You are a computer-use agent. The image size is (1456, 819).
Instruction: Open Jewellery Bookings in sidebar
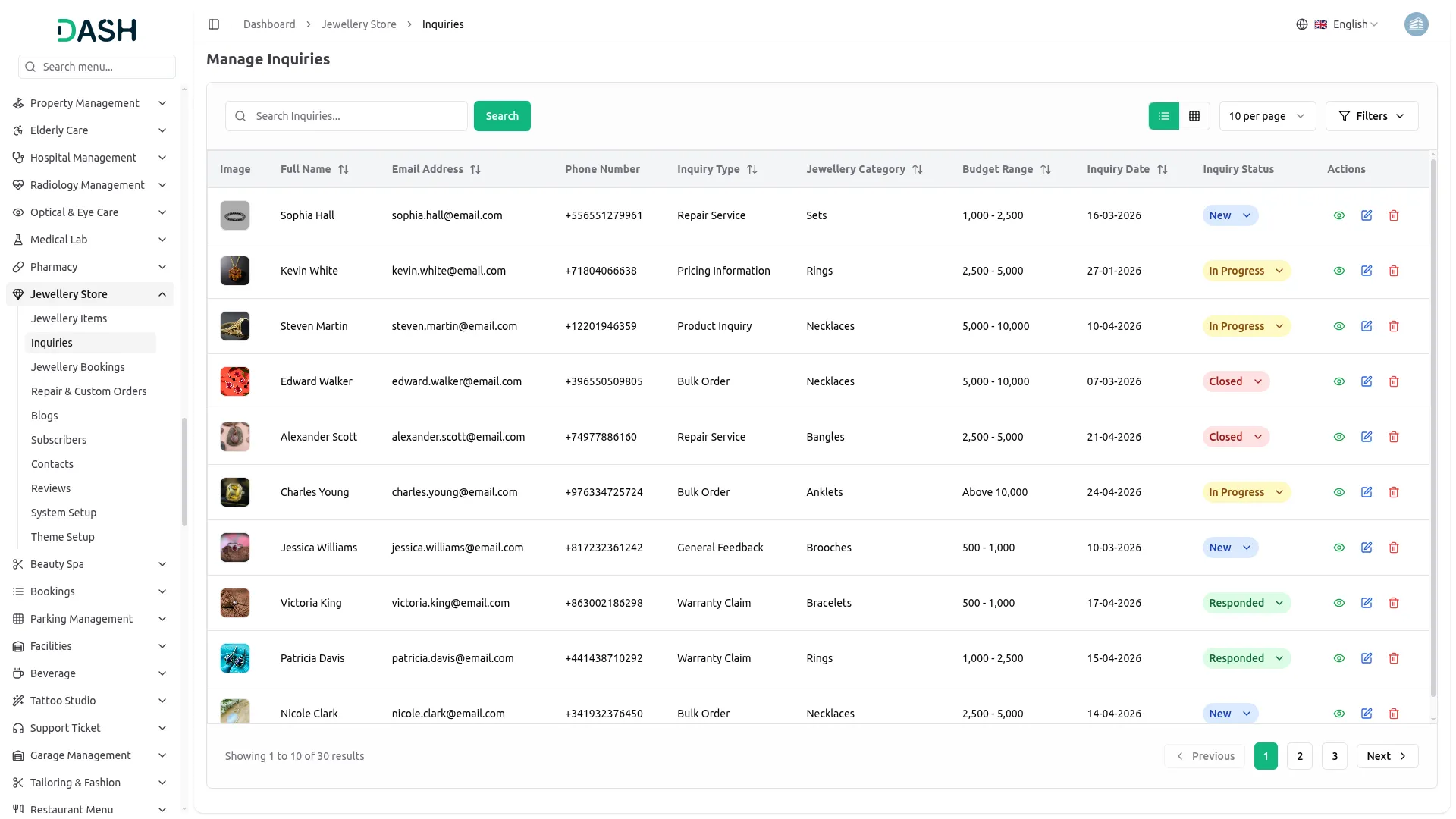(77, 367)
